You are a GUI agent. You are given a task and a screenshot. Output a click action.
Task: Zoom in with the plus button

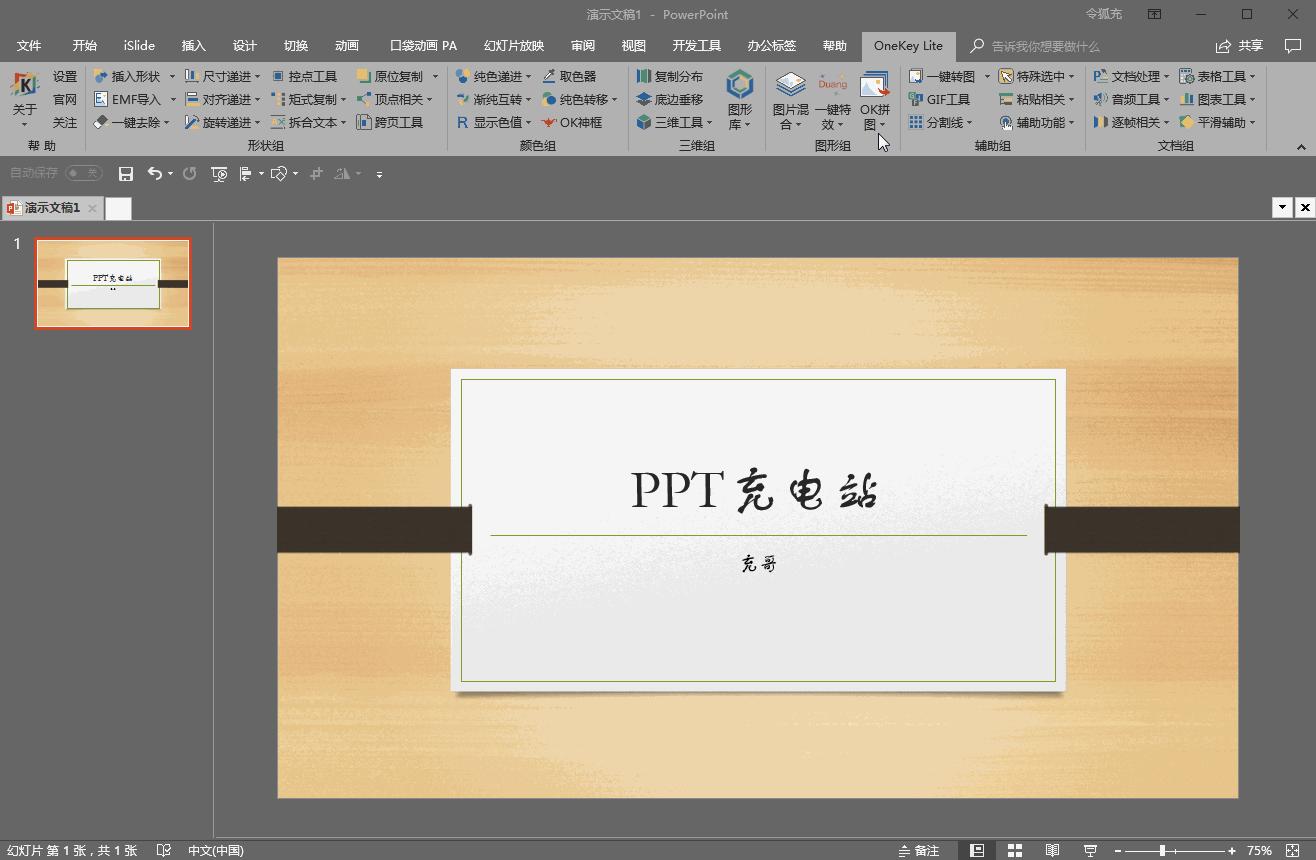click(x=1232, y=850)
